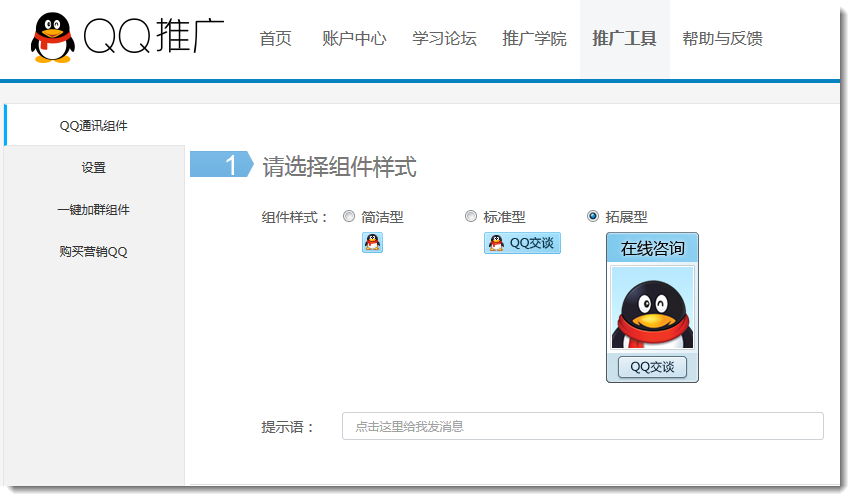Open 推广学院 in the top menu

coord(534,39)
